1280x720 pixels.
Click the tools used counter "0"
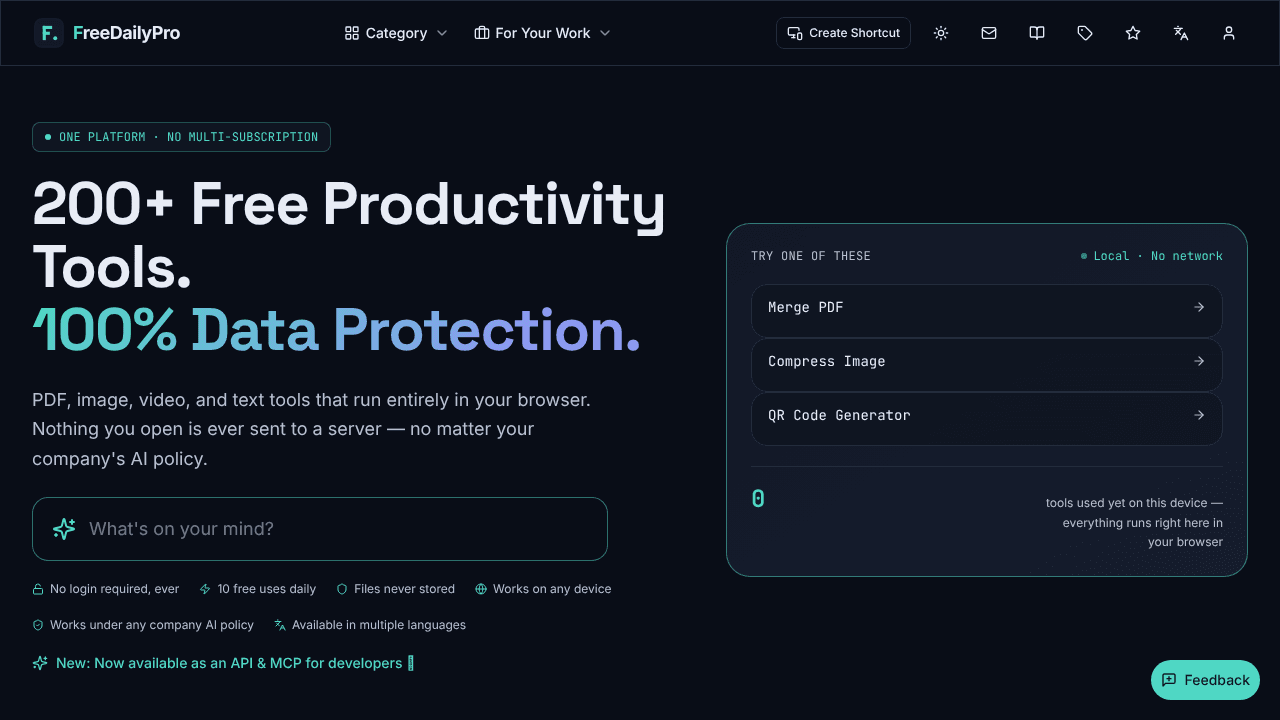tap(758, 499)
